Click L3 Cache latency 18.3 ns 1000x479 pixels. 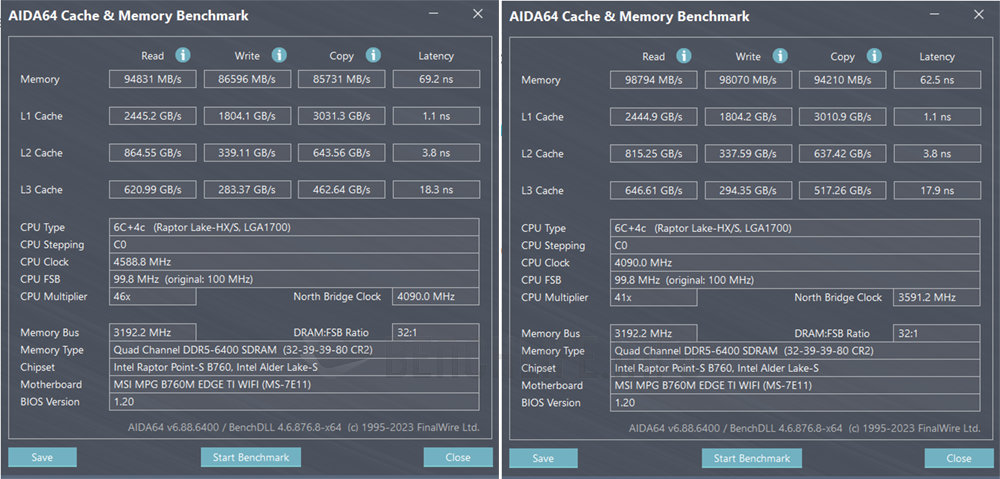pos(436,189)
